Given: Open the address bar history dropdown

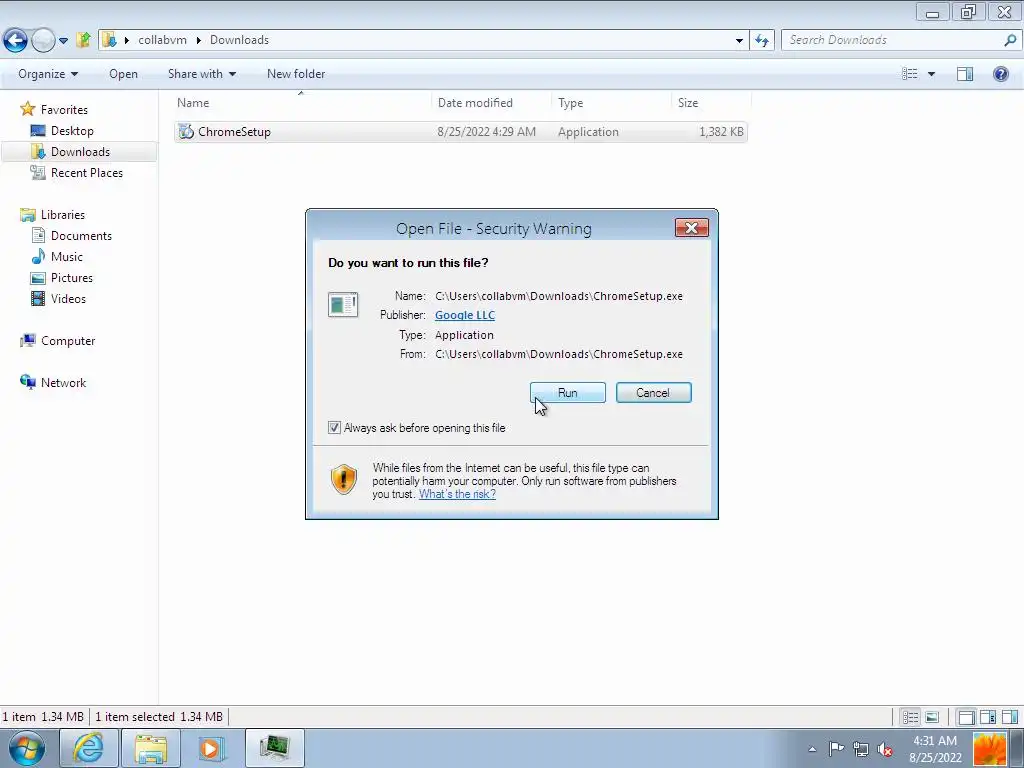Looking at the screenshot, I should tap(739, 40).
